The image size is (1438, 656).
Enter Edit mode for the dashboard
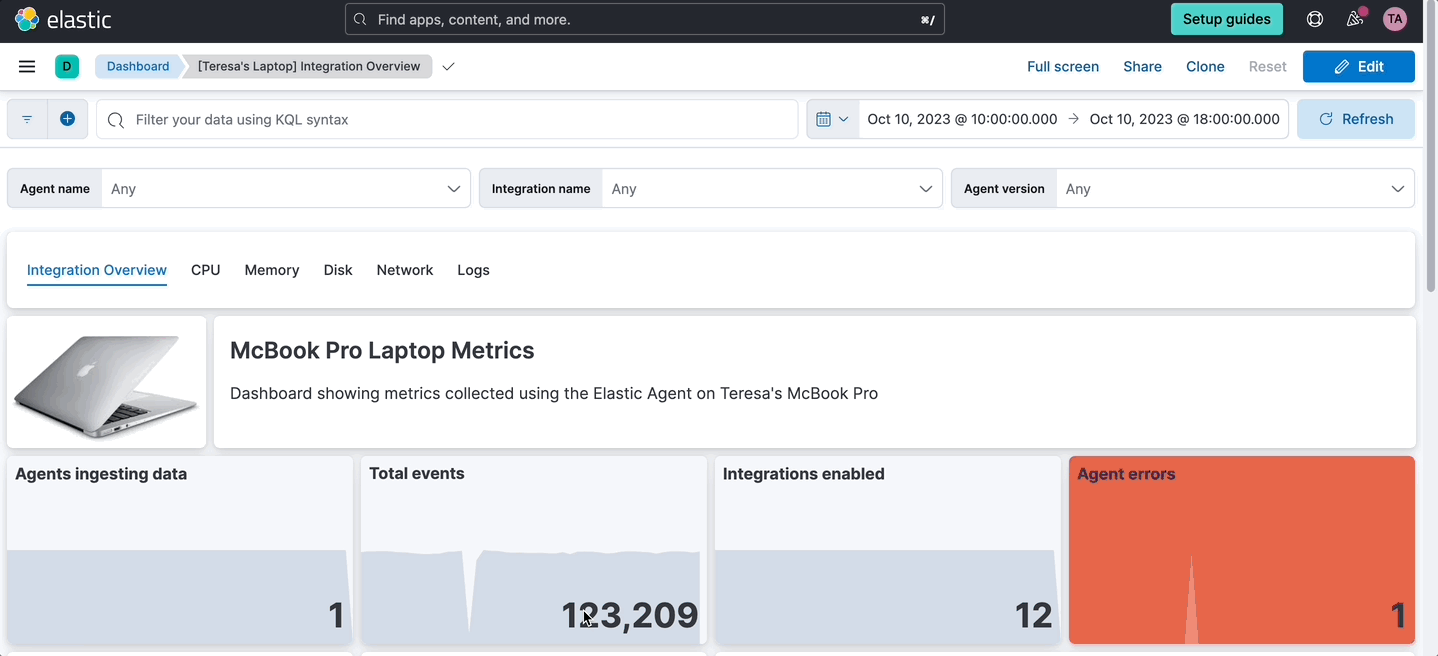(1358, 66)
